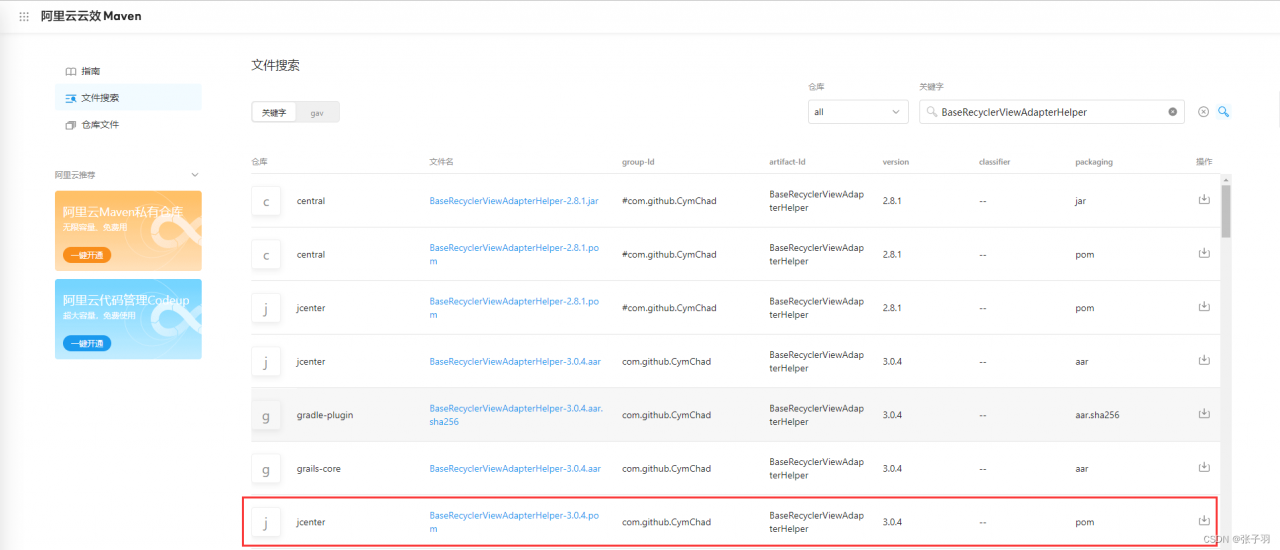Open jcenter BaseRecyclerViewAdapterHelper-3.0.4.aar link
1280x550 pixels.
tap(515, 361)
